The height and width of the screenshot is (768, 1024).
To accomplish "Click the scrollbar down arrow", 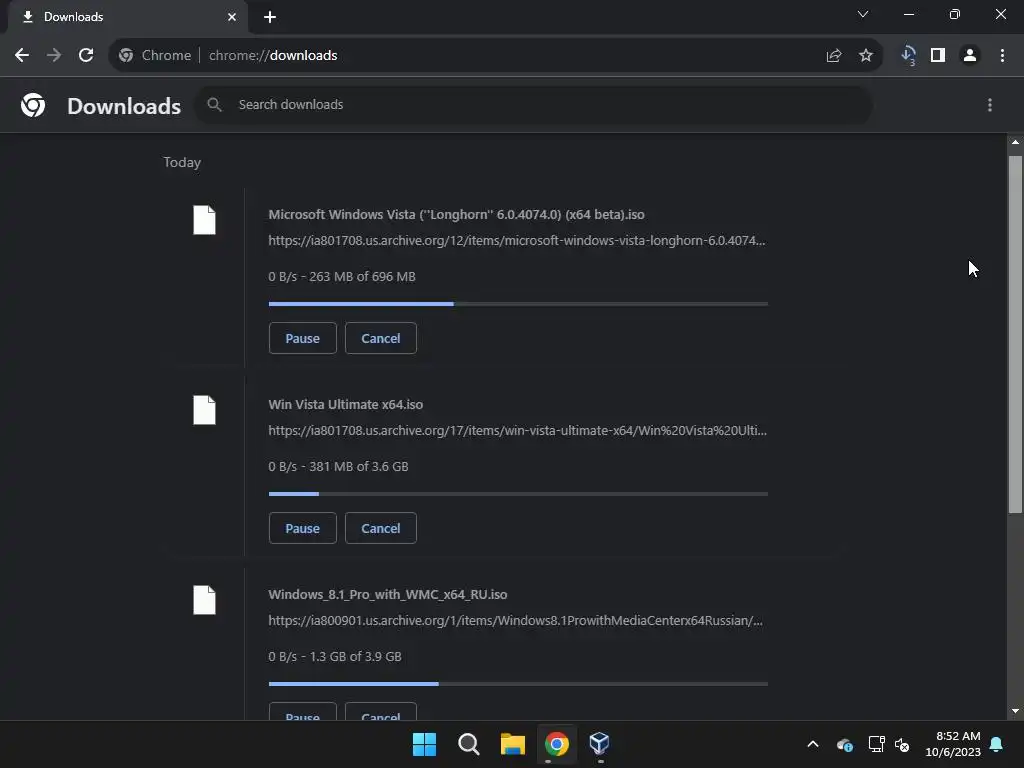I will 1015,711.
